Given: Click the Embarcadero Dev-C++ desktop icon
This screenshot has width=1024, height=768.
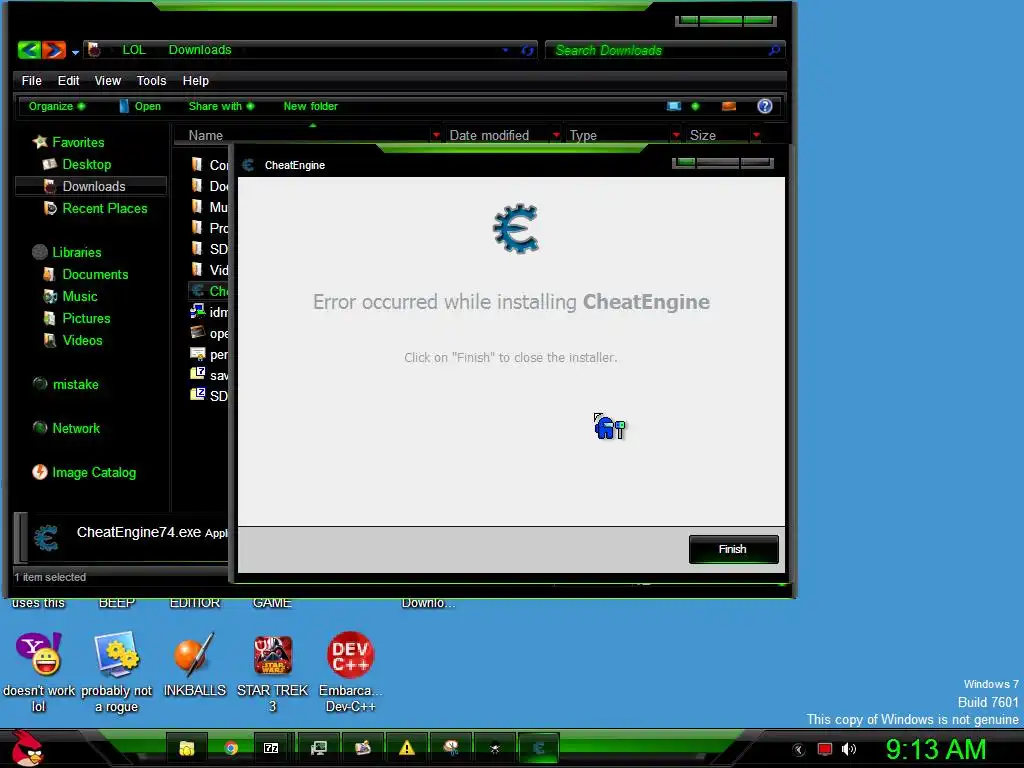Looking at the screenshot, I should coord(350,672).
